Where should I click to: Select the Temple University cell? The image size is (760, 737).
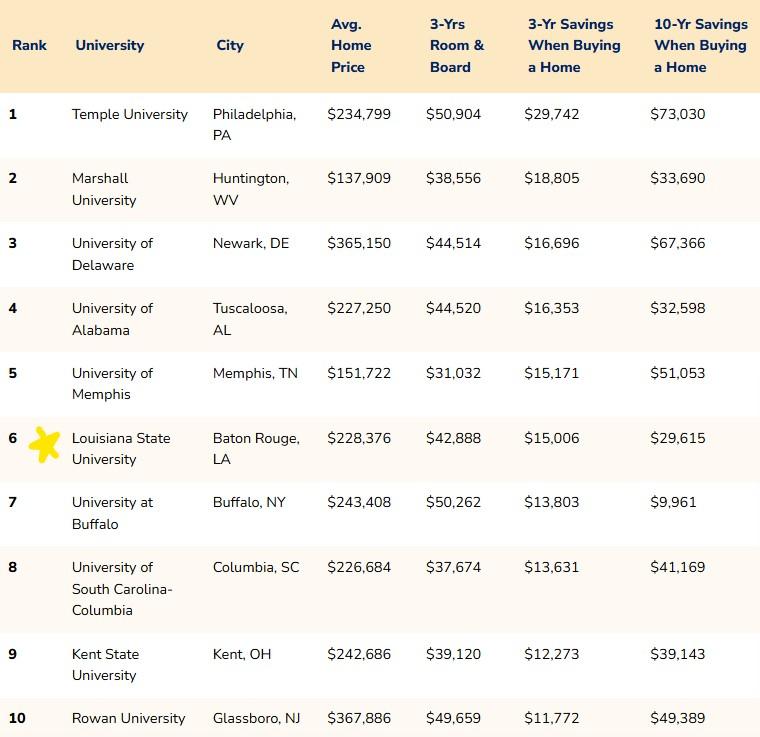(x=130, y=114)
